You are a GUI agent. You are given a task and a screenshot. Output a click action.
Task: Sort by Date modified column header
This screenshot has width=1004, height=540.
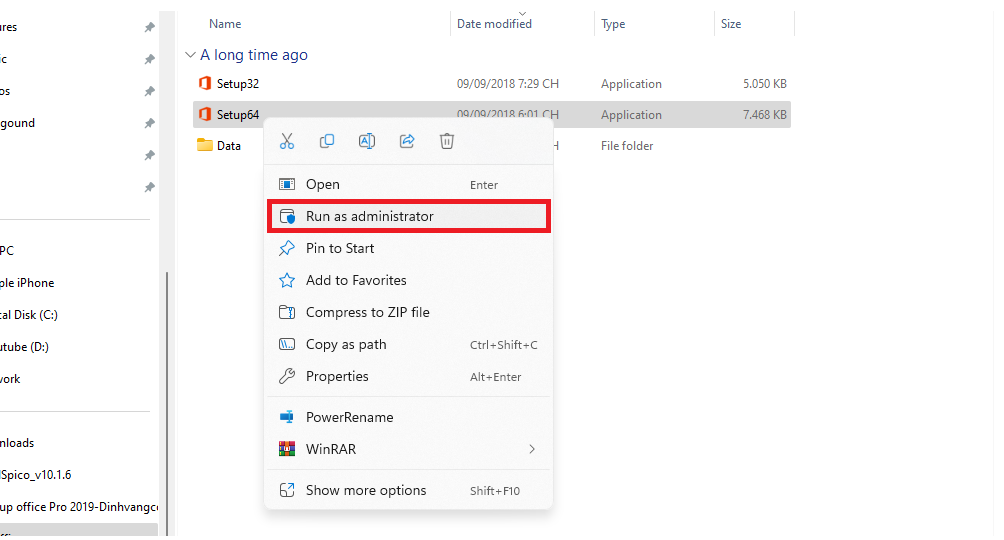point(494,24)
